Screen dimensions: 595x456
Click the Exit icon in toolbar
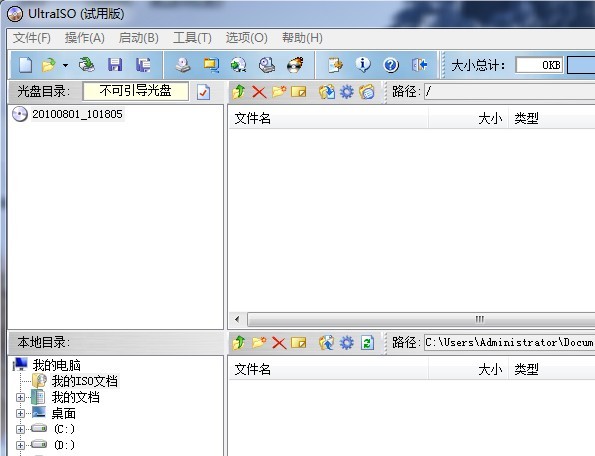click(419, 65)
